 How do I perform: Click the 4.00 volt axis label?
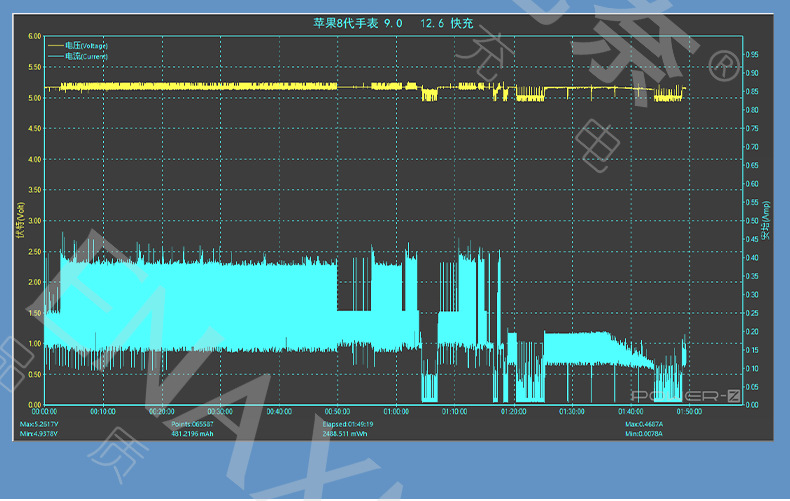pyautogui.click(x=35, y=159)
